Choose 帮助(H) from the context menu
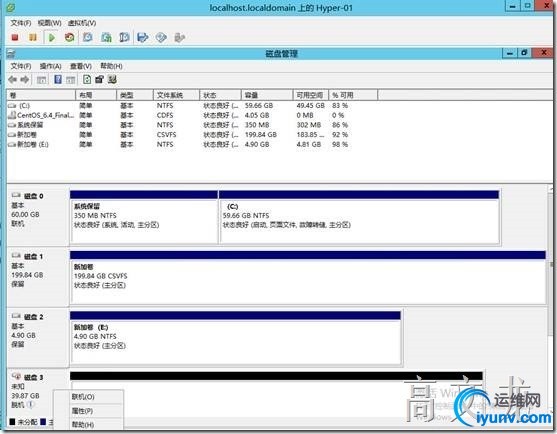557x434 pixels. coord(88,424)
